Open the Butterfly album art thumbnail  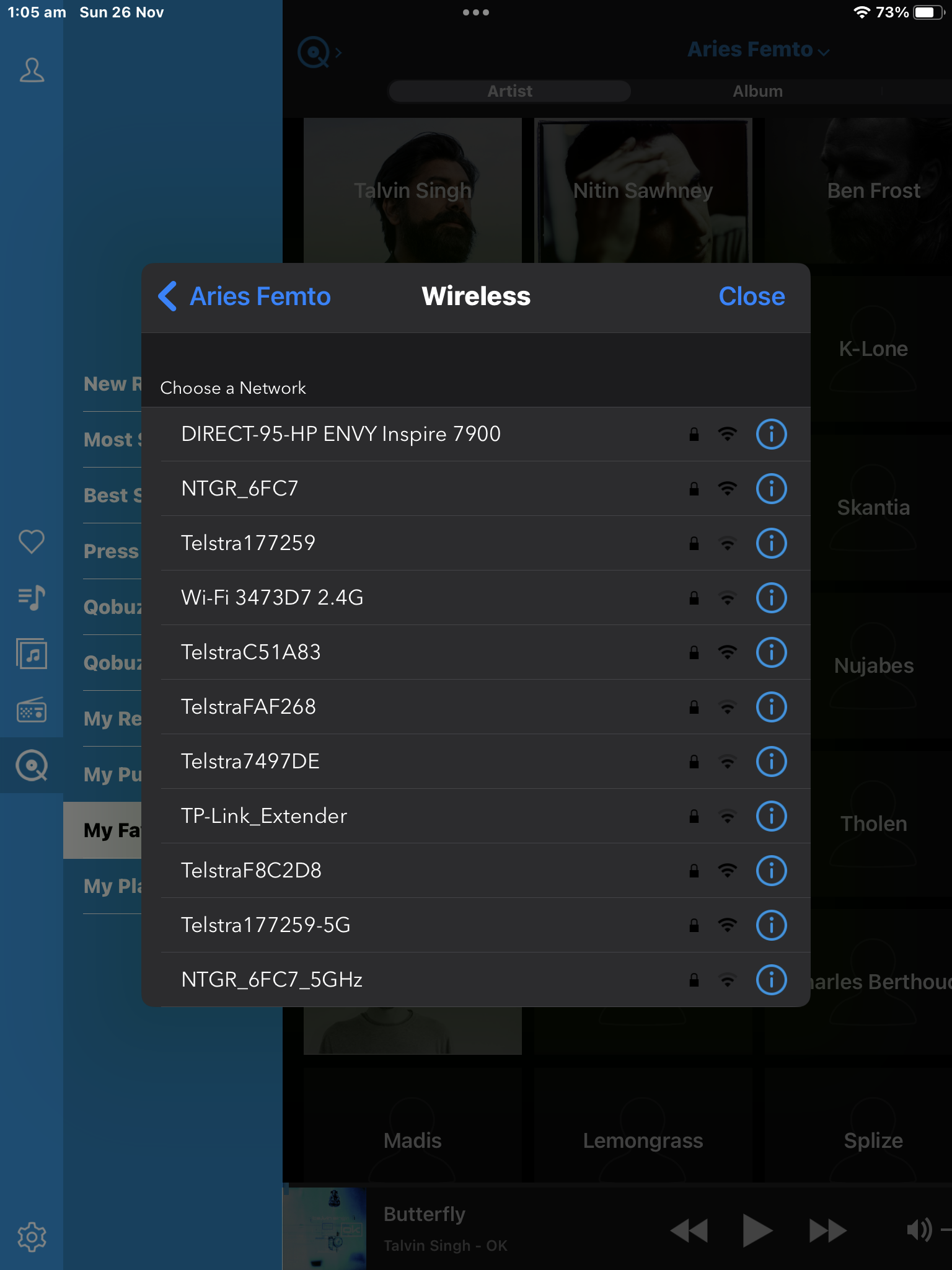click(x=325, y=1228)
